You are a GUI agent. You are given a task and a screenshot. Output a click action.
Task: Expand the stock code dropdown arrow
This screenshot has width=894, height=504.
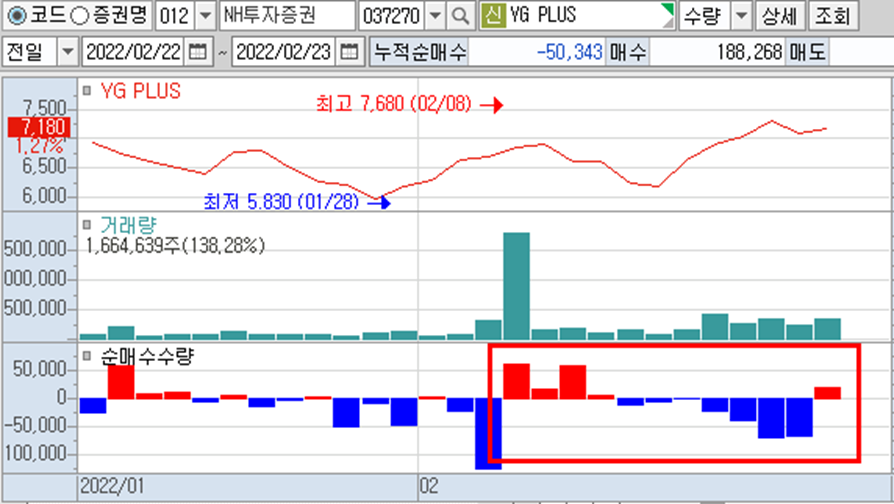coord(436,15)
